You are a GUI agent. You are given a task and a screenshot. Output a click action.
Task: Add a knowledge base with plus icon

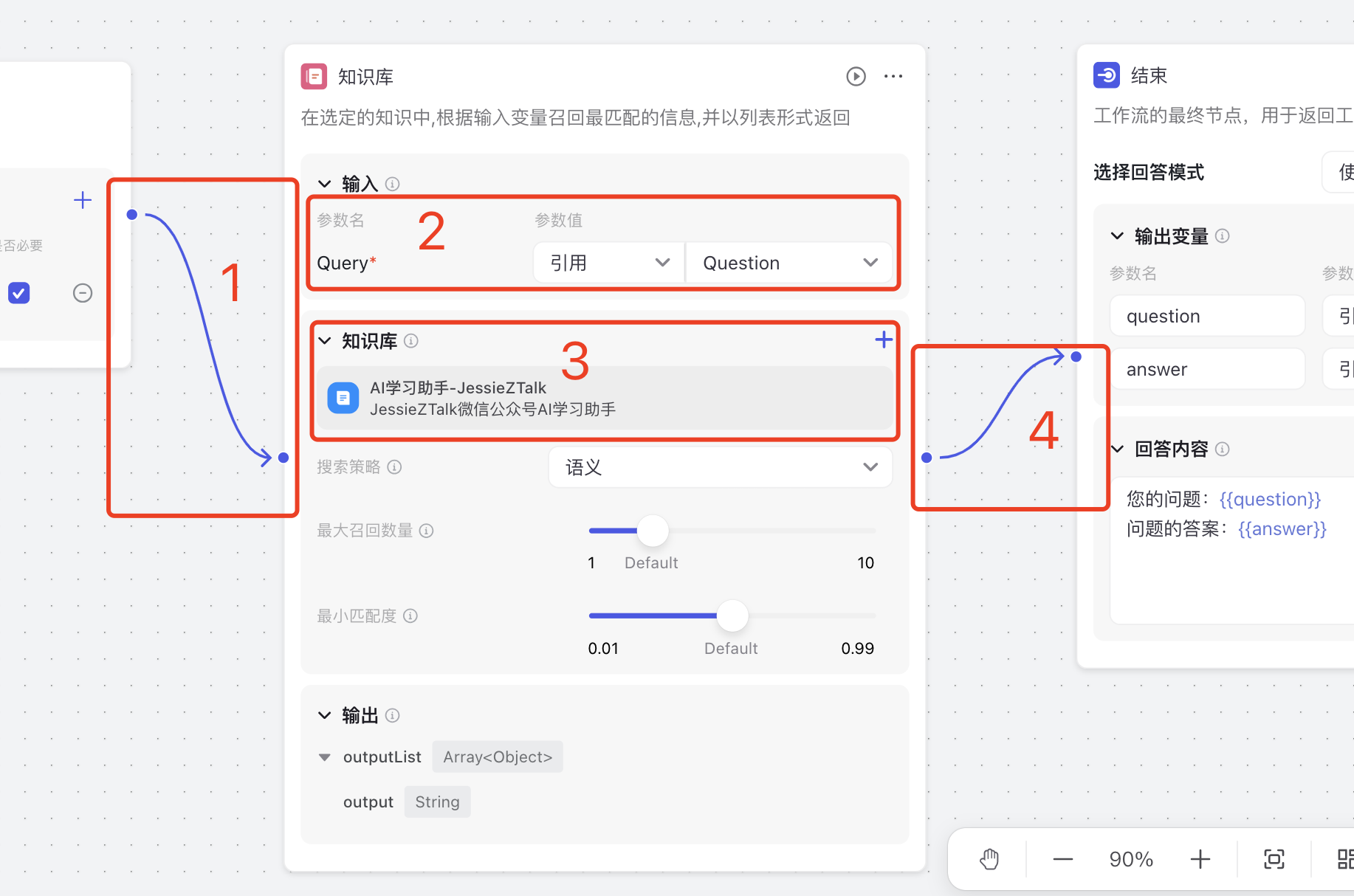(883, 340)
